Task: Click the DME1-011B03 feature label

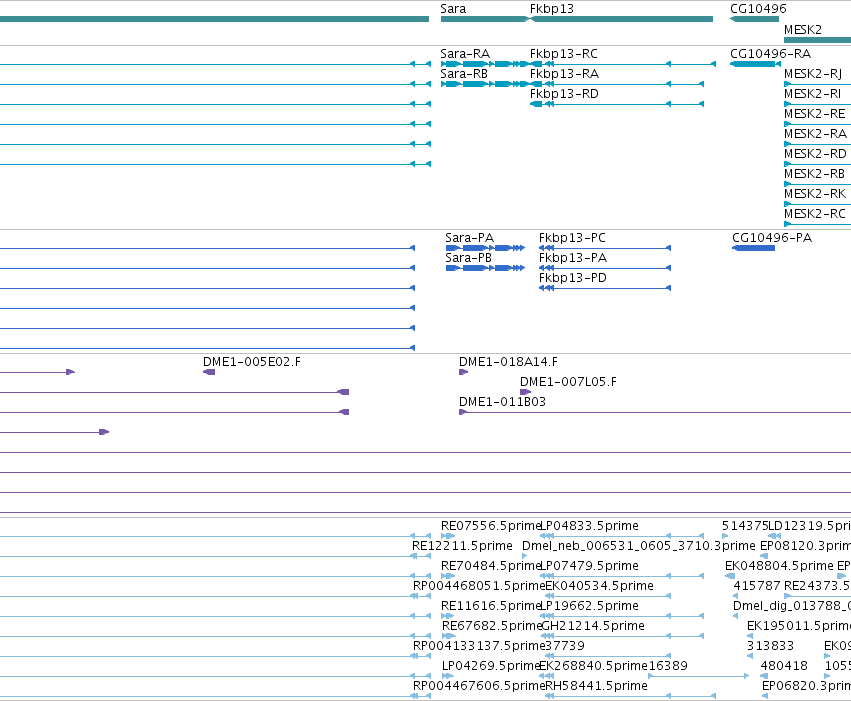Action: 502,402
